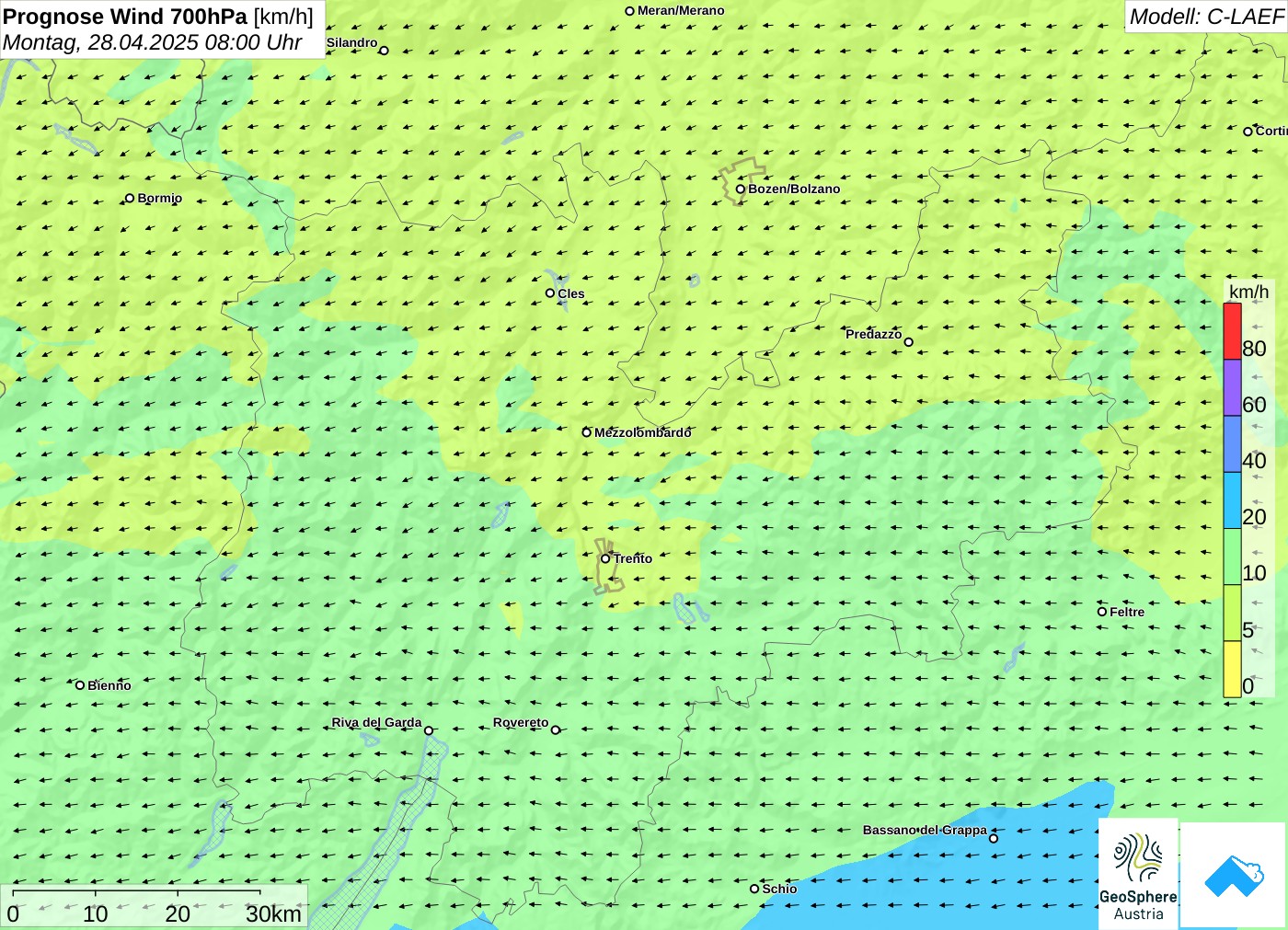
Task: Click the Bassano del Grappa marker
Action: pos(993,838)
